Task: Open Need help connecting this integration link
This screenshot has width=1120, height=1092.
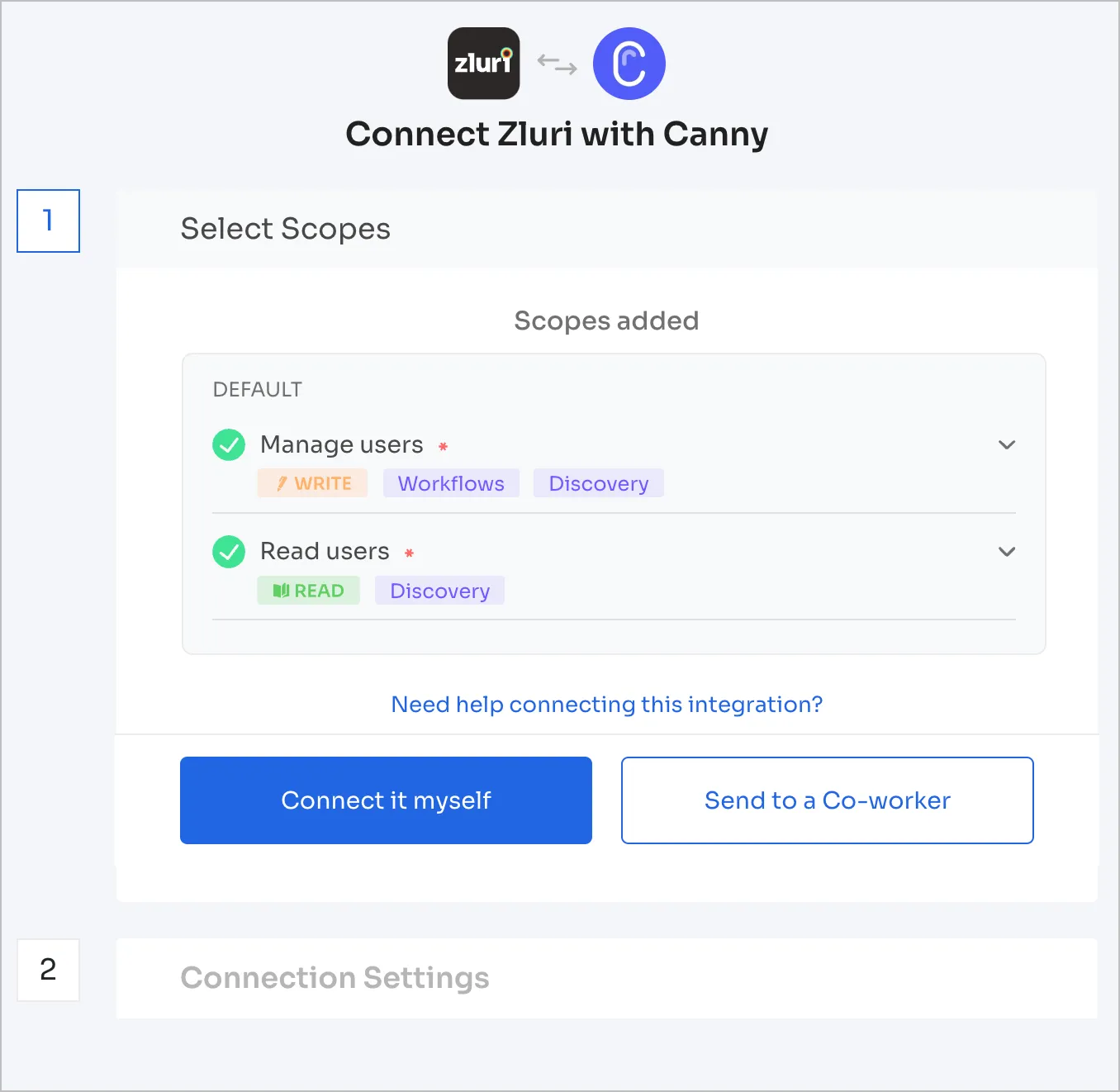Action: click(x=607, y=704)
